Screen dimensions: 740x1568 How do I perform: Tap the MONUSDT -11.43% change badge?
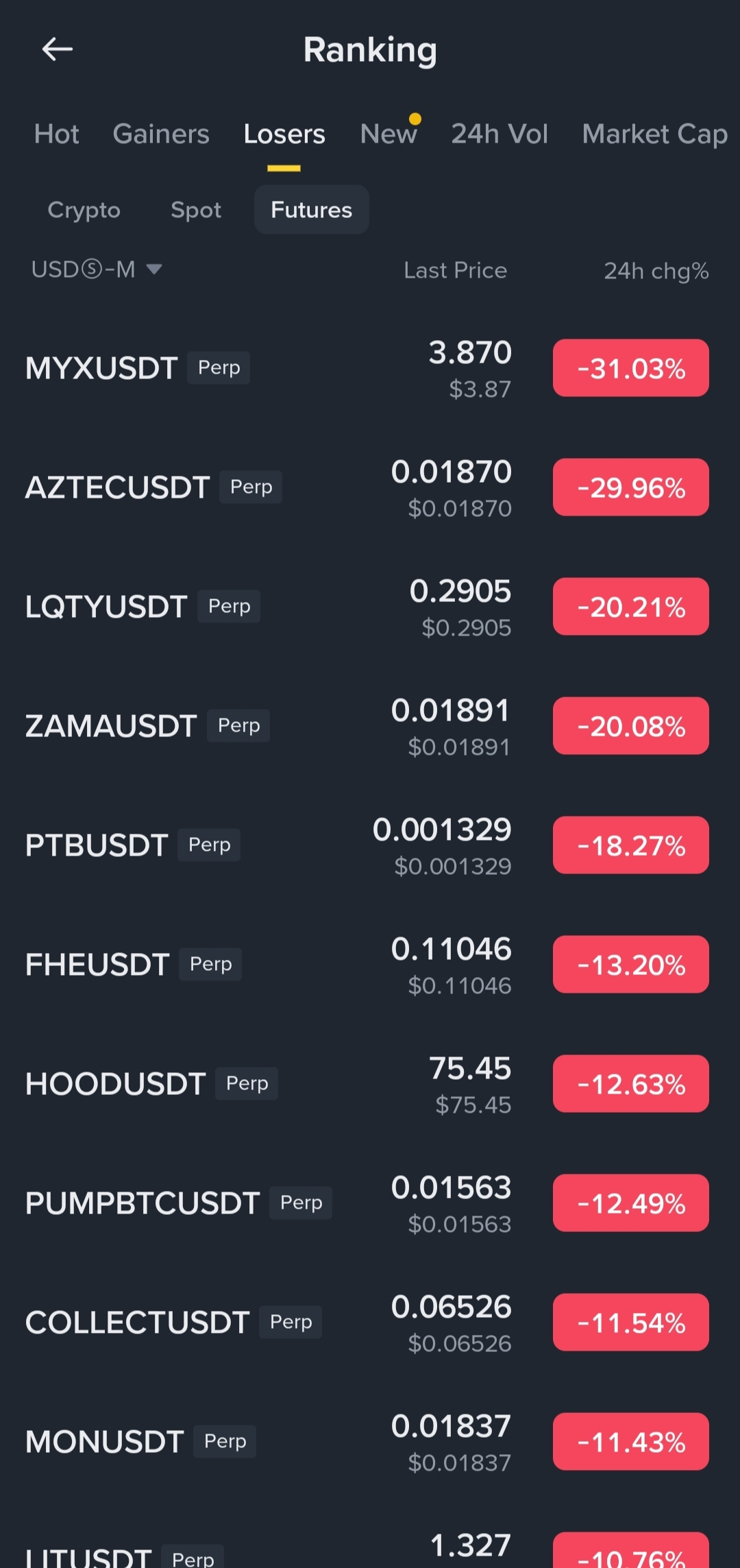[630, 1442]
